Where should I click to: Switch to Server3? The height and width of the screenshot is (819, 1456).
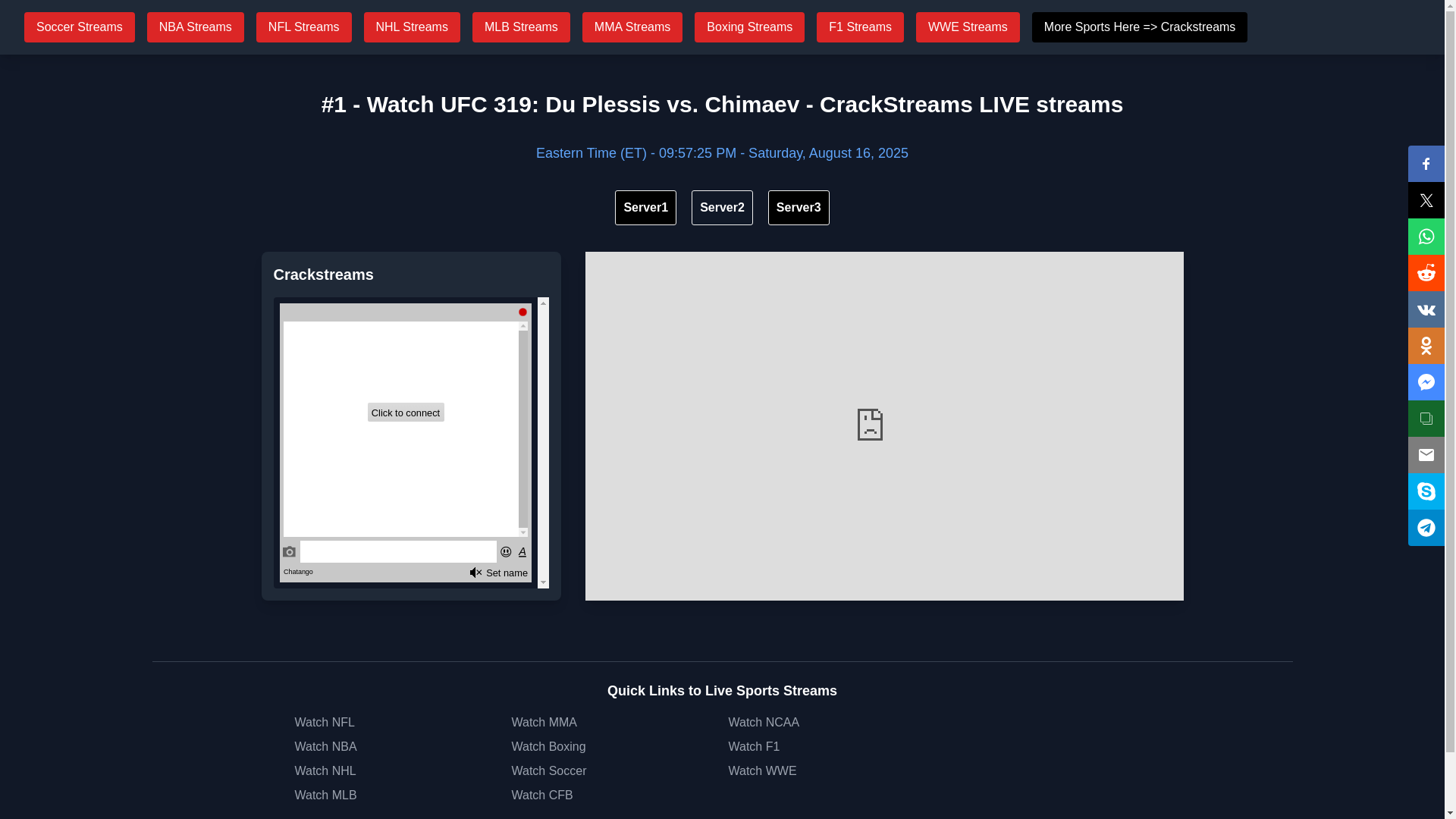click(x=799, y=208)
